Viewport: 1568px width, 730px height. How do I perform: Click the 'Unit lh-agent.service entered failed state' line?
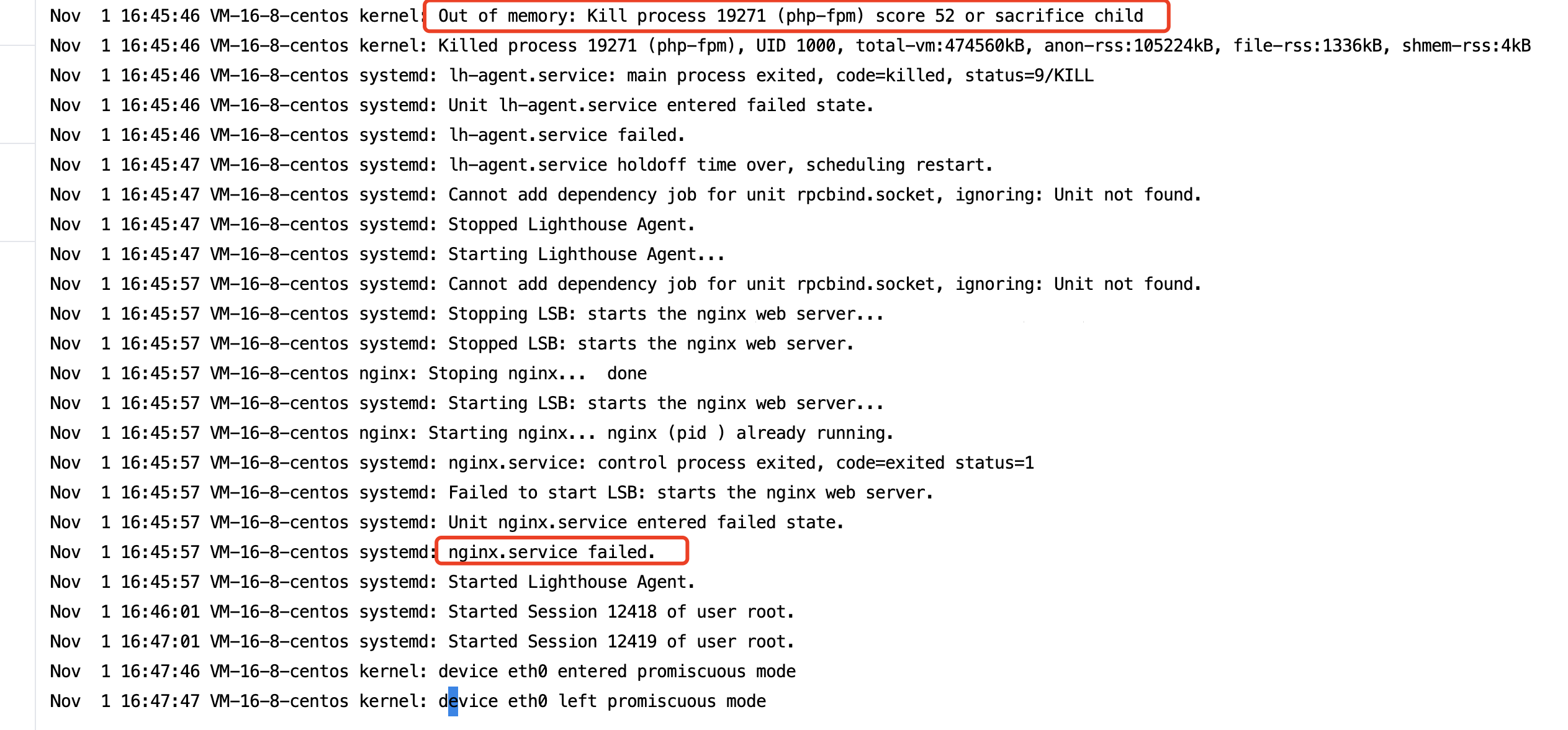[462, 105]
